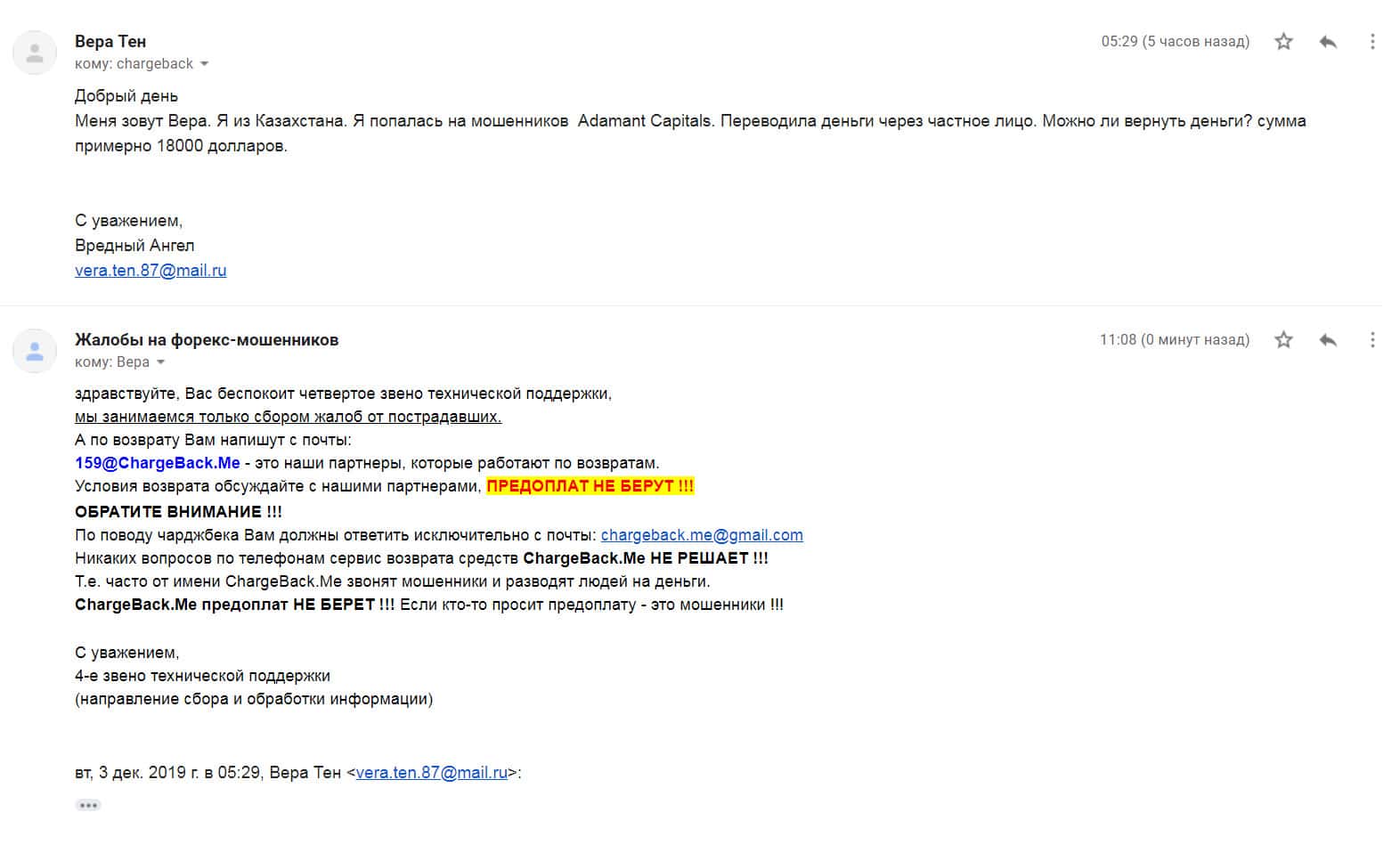Click Вера Тен's profile avatar
The height and width of the screenshot is (853, 1400).
tap(35, 53)
